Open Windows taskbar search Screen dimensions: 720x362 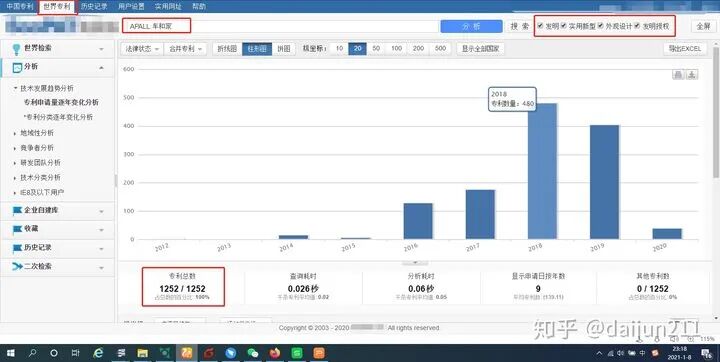32,353
